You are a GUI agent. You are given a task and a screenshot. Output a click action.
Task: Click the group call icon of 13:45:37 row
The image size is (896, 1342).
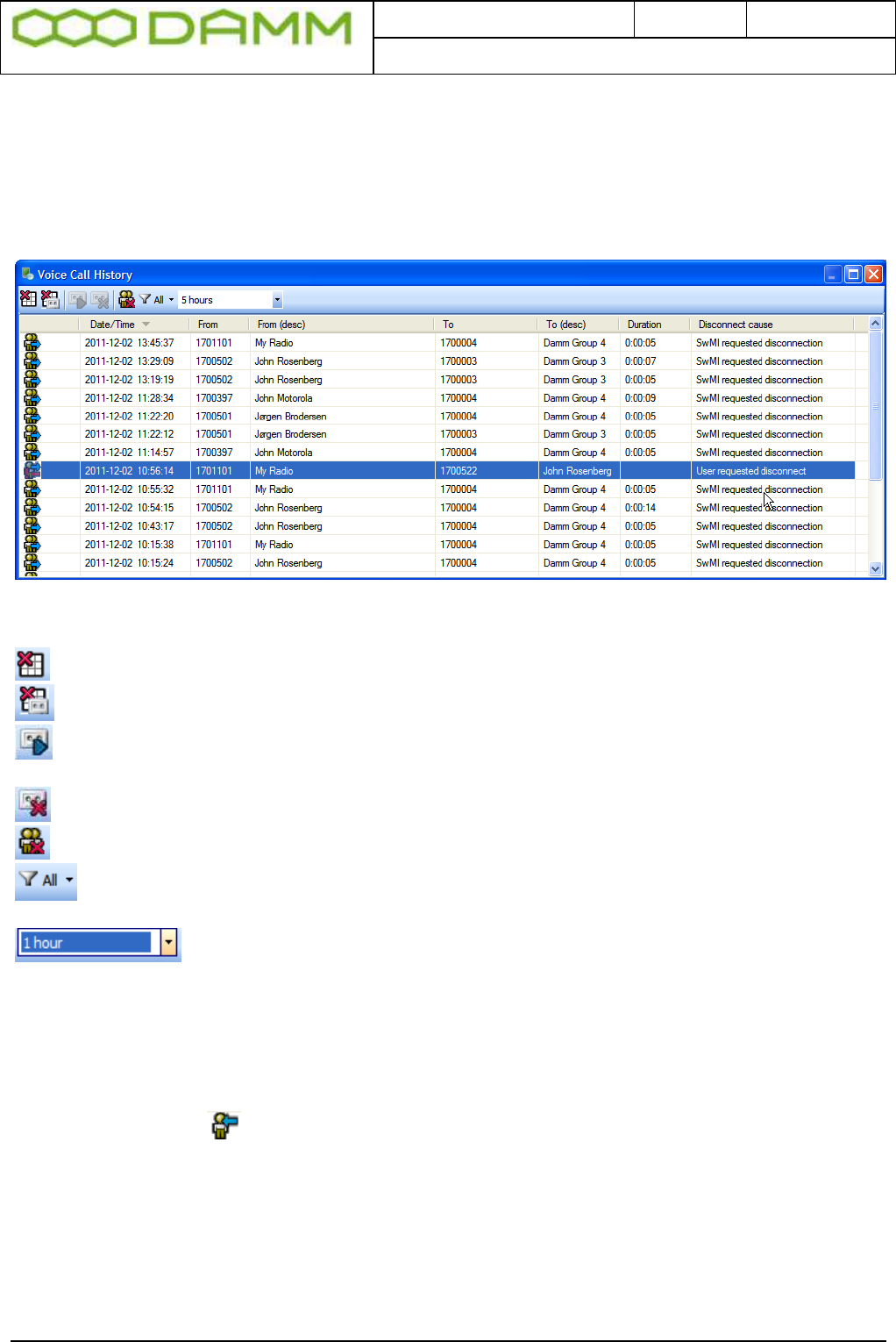[x=32, y=343]
